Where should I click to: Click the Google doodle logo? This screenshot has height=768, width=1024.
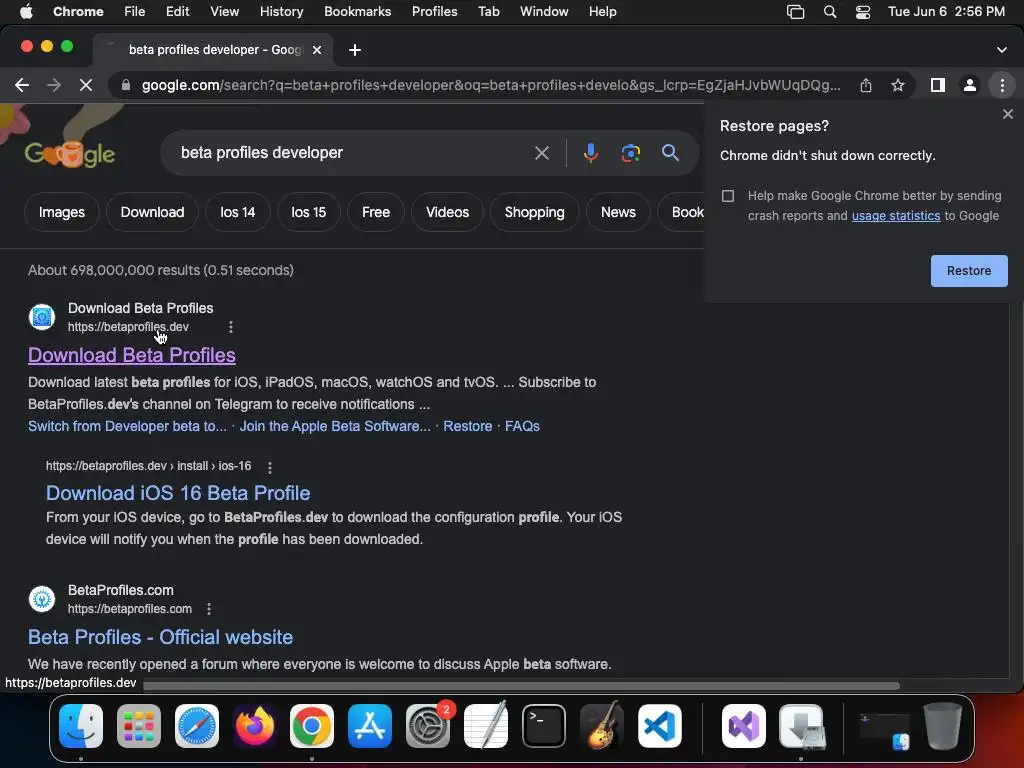pos(70,153)
